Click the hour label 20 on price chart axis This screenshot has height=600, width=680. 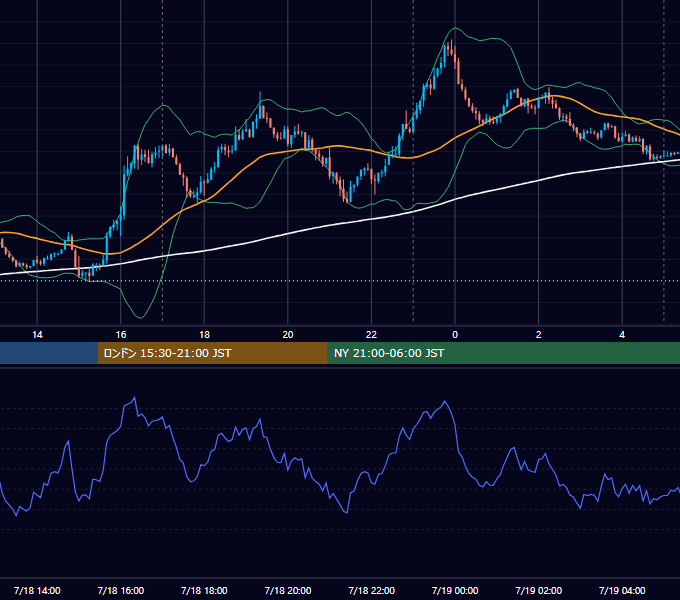click(x=288, y=335)
